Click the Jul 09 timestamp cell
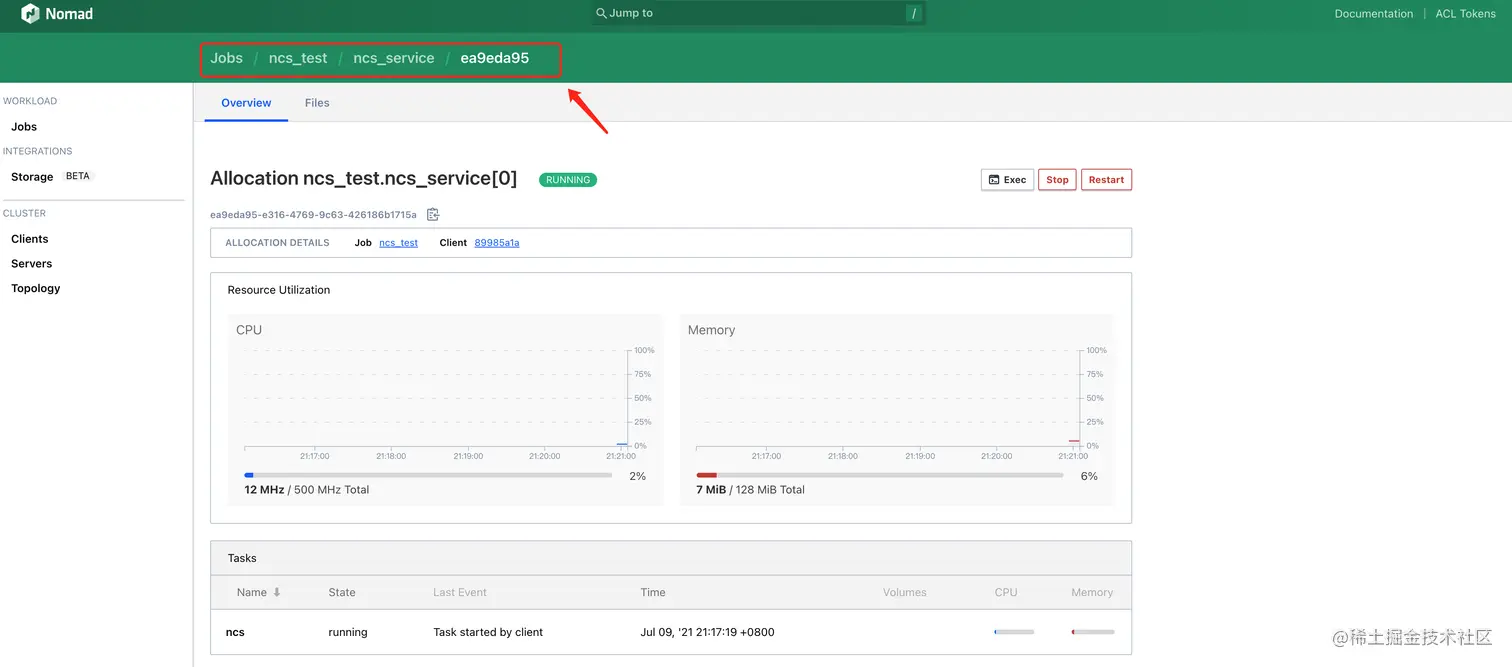 point(708,632)
